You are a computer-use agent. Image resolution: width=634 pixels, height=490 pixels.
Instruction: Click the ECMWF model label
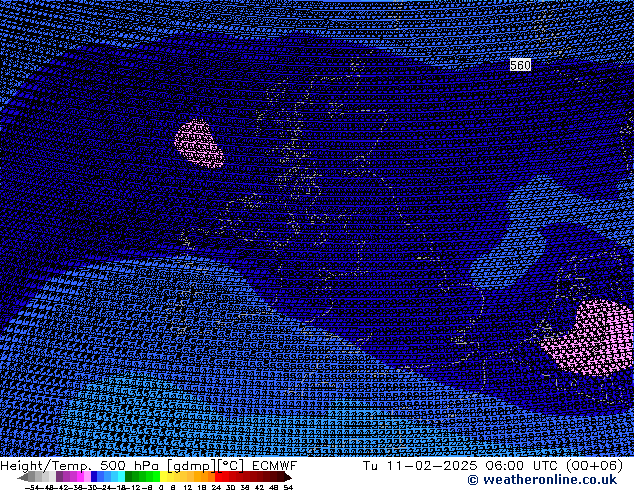[x=275, y=466]
